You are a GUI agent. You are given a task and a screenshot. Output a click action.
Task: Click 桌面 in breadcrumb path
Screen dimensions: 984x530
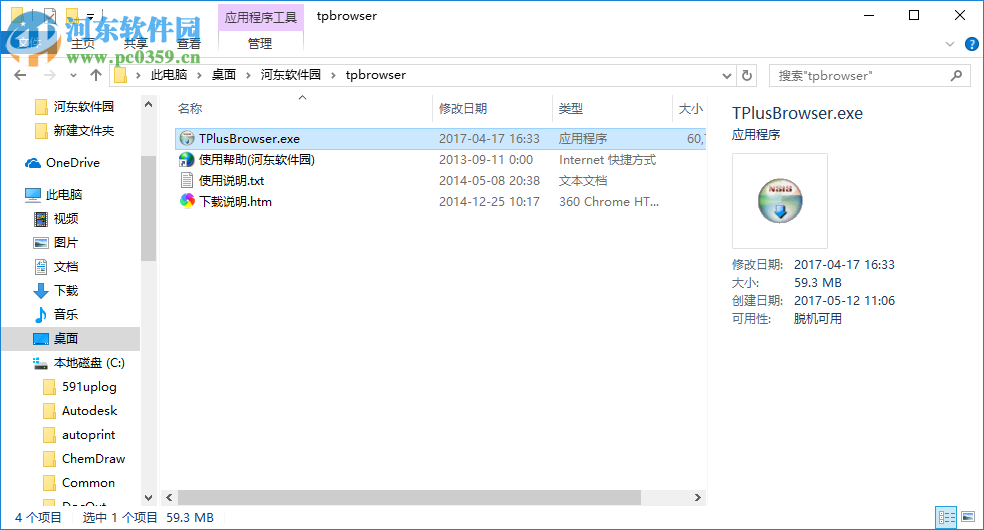pyautogui.click(x=223, y=75)
